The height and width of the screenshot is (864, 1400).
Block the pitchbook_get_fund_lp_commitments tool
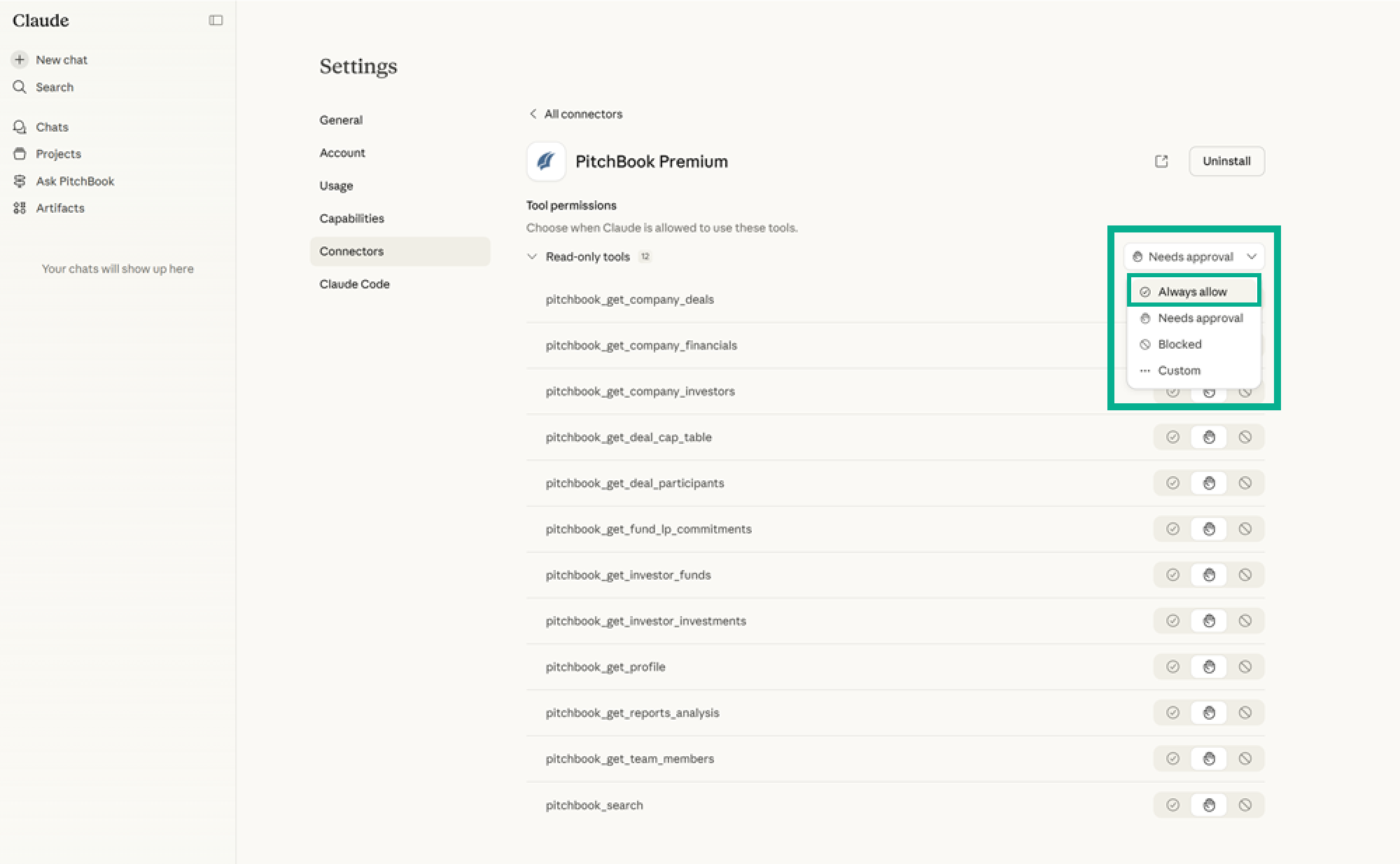click(x=1245, y=529)
